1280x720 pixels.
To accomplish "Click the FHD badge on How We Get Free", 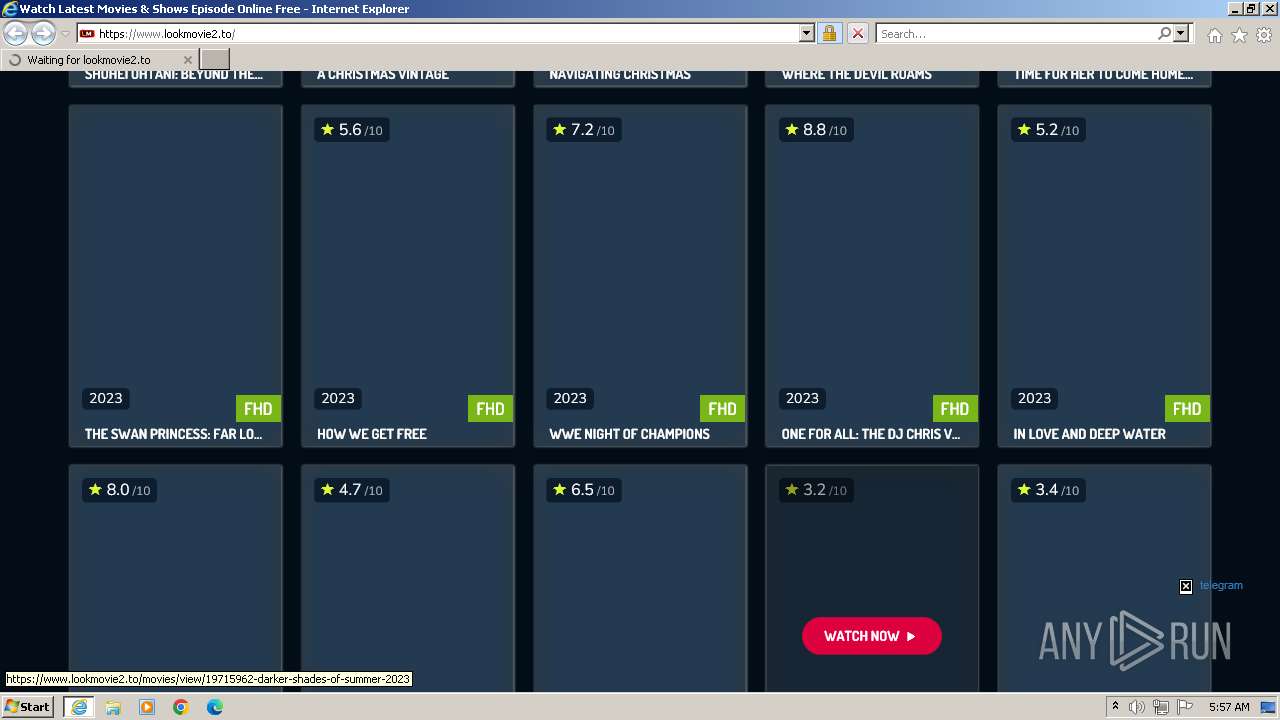I will pos(490,408).
